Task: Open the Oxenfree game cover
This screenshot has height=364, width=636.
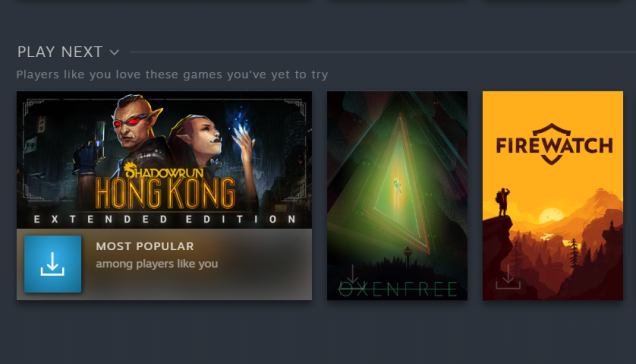Action: [x=397, y=196]
